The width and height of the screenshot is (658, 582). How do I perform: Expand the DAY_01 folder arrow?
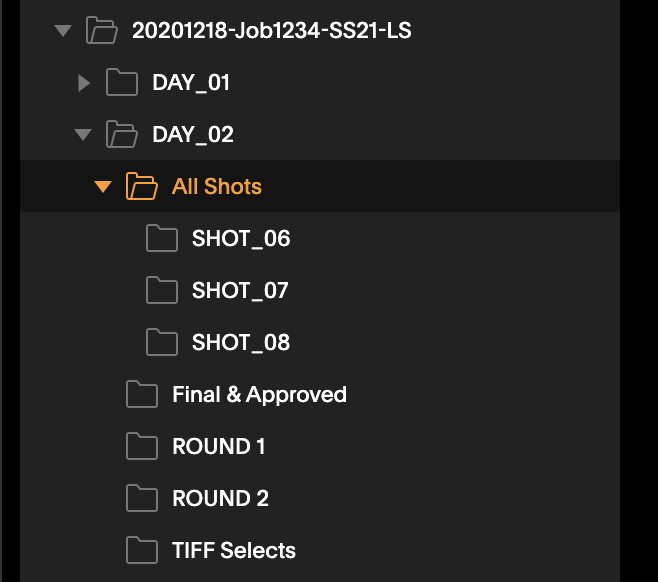84,83
